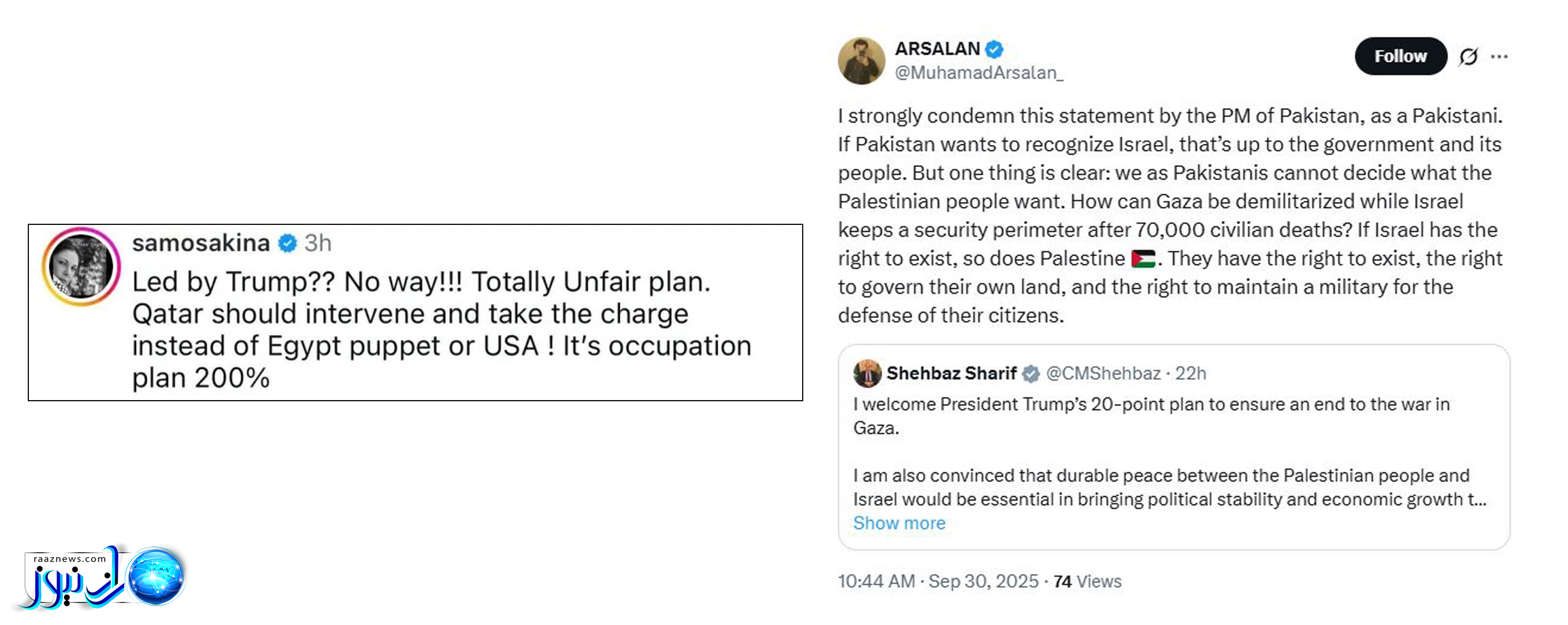This screenshot has height=625, width=1568.
Task: Open the 10:44 AM Sep 30, 2025 timestamp
Action: pos(938,581)
